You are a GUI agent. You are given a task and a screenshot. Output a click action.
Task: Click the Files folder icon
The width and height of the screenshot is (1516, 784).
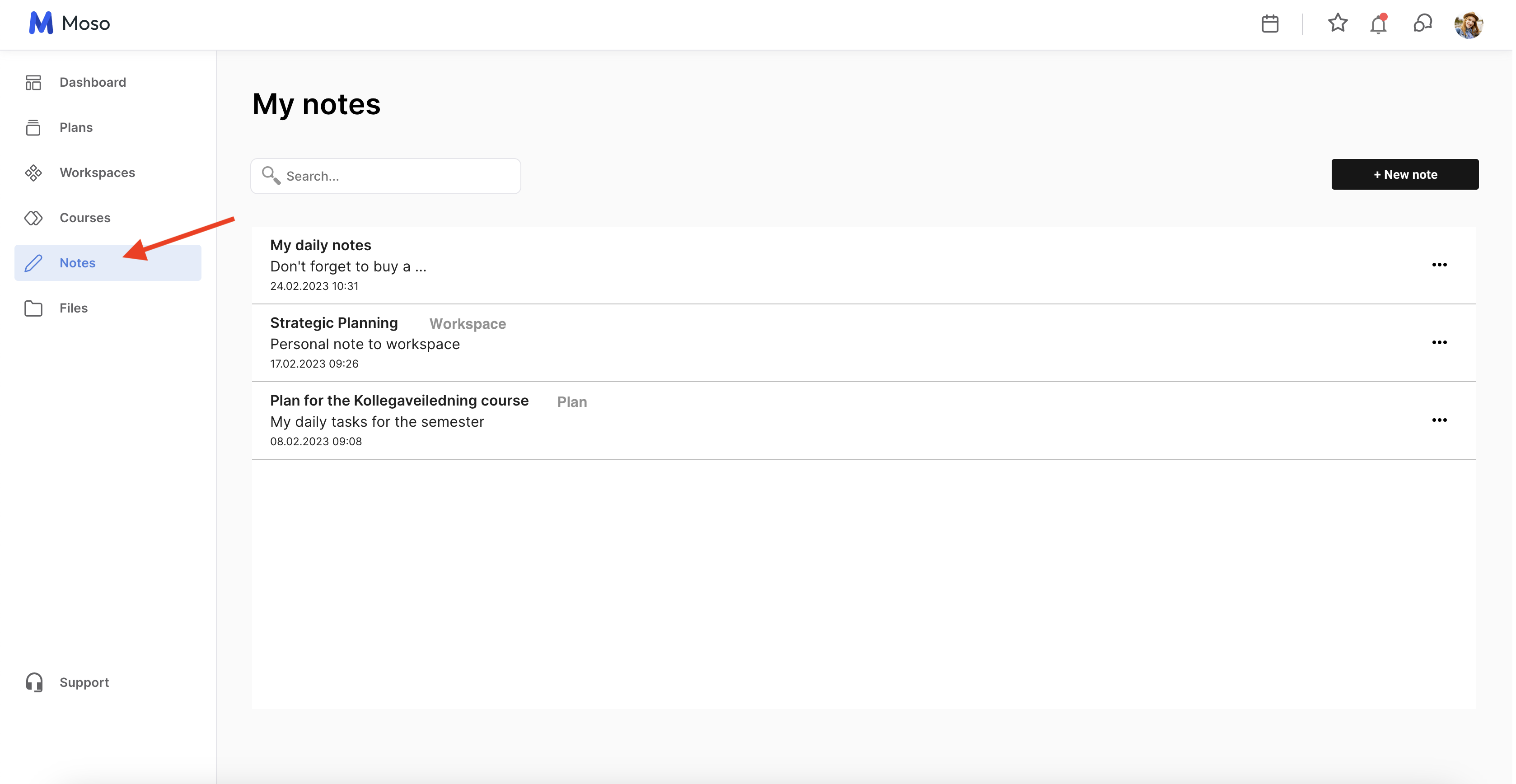(x=33, y=308)
